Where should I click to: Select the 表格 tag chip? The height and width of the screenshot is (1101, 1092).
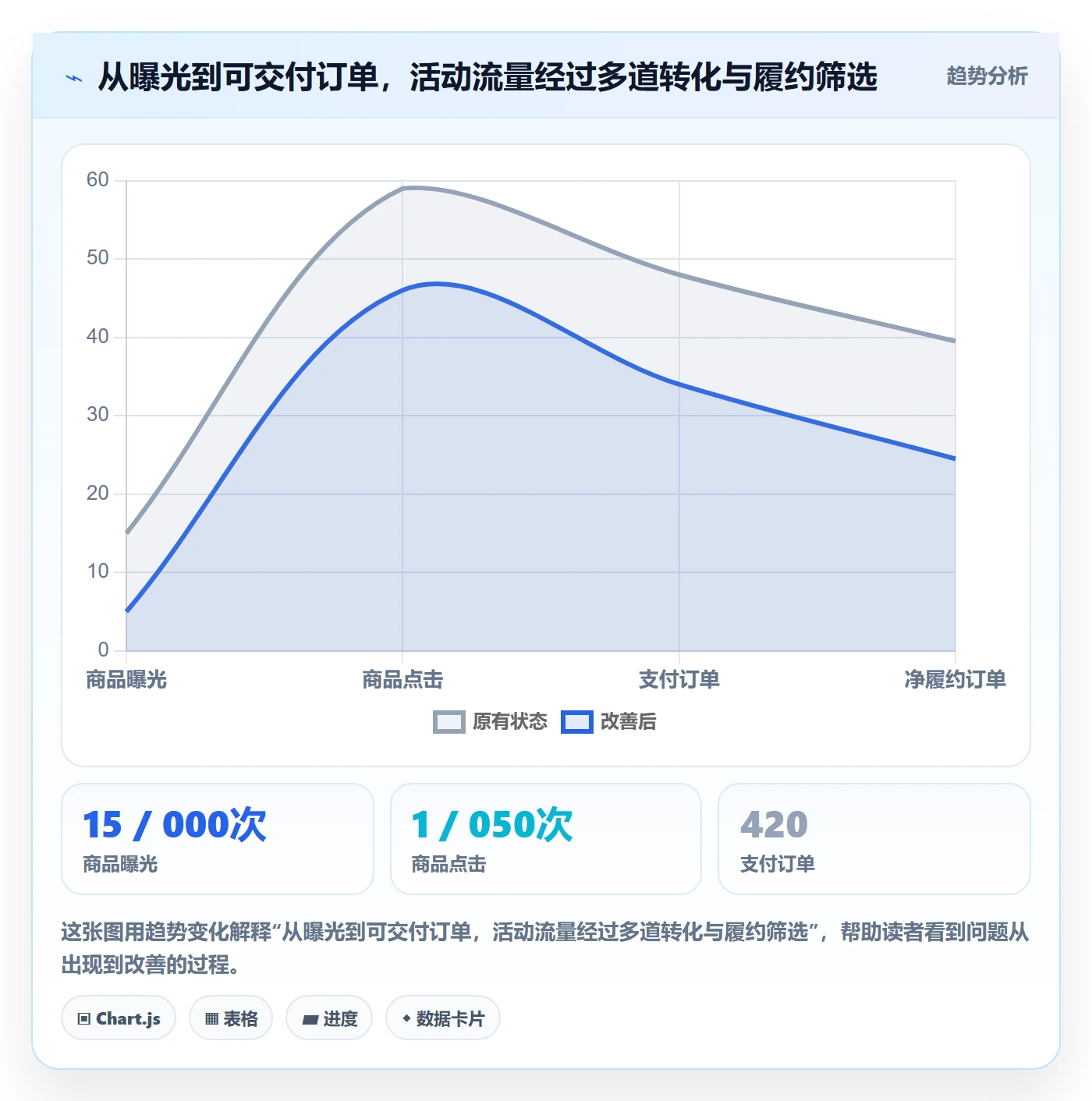(231, 1018)
